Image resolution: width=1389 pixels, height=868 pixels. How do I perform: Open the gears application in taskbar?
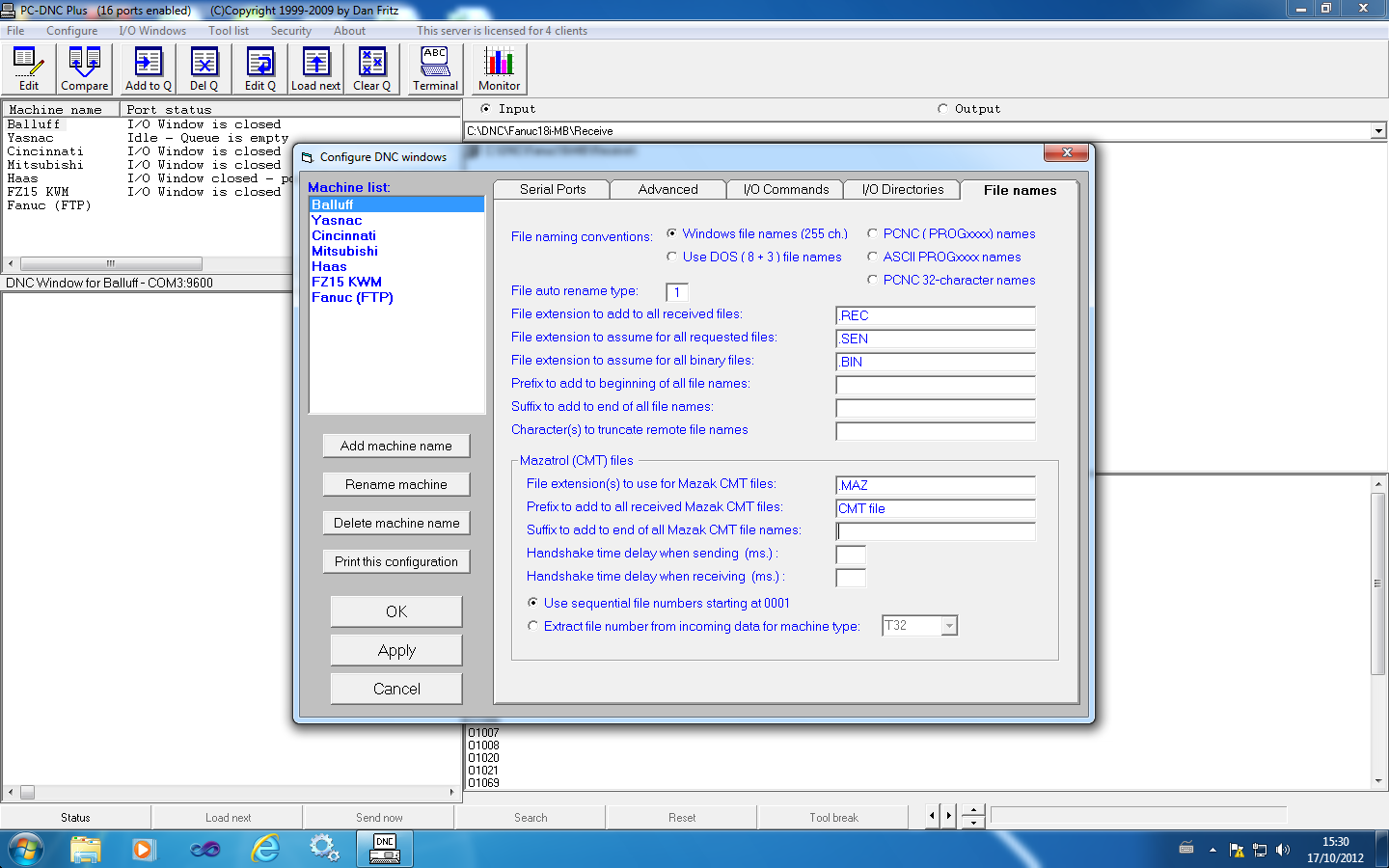point(324,850)
